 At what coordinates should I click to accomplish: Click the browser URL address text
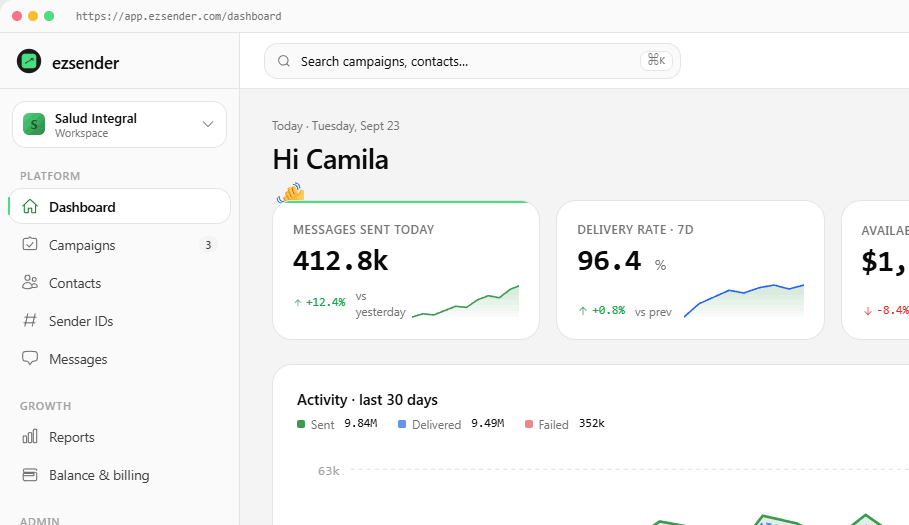click(179, 16)
